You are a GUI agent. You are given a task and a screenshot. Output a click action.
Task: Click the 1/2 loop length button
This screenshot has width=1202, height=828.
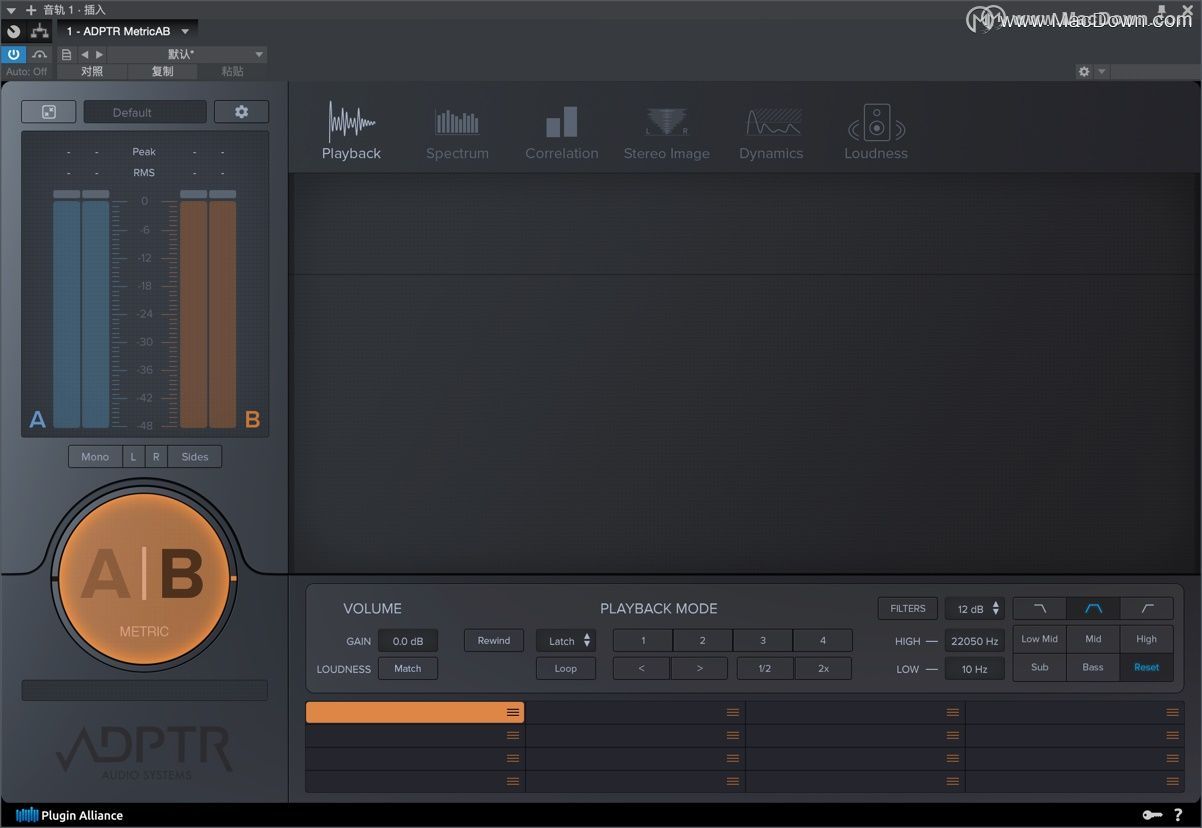tap(765, 668)
